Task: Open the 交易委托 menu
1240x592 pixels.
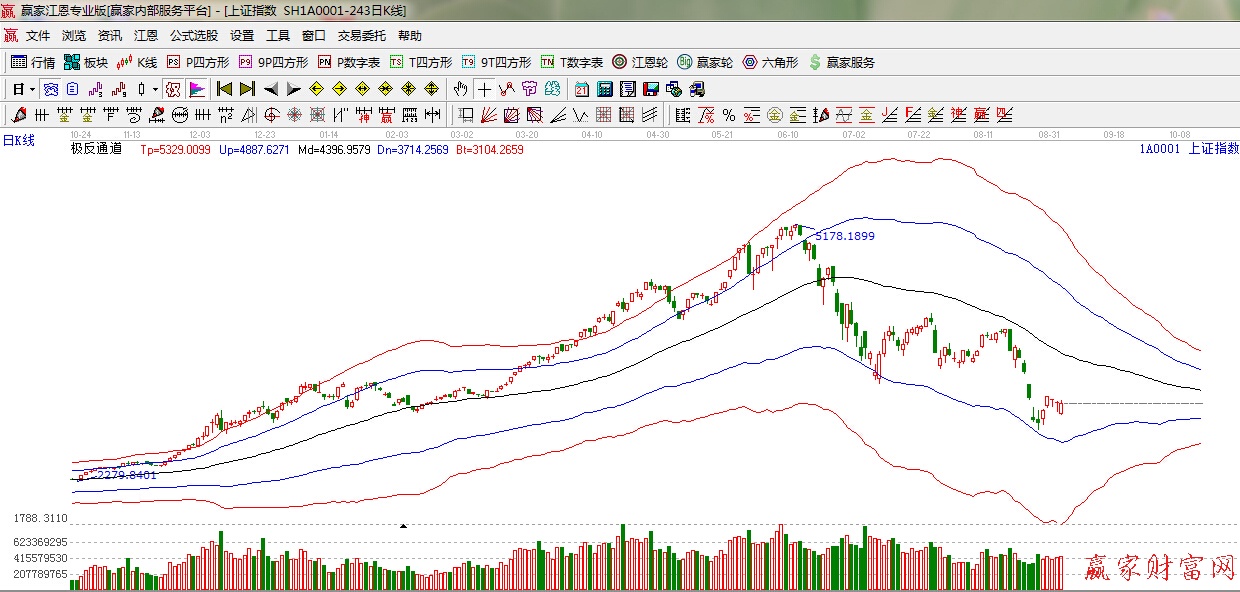Action: click(361, 36)
